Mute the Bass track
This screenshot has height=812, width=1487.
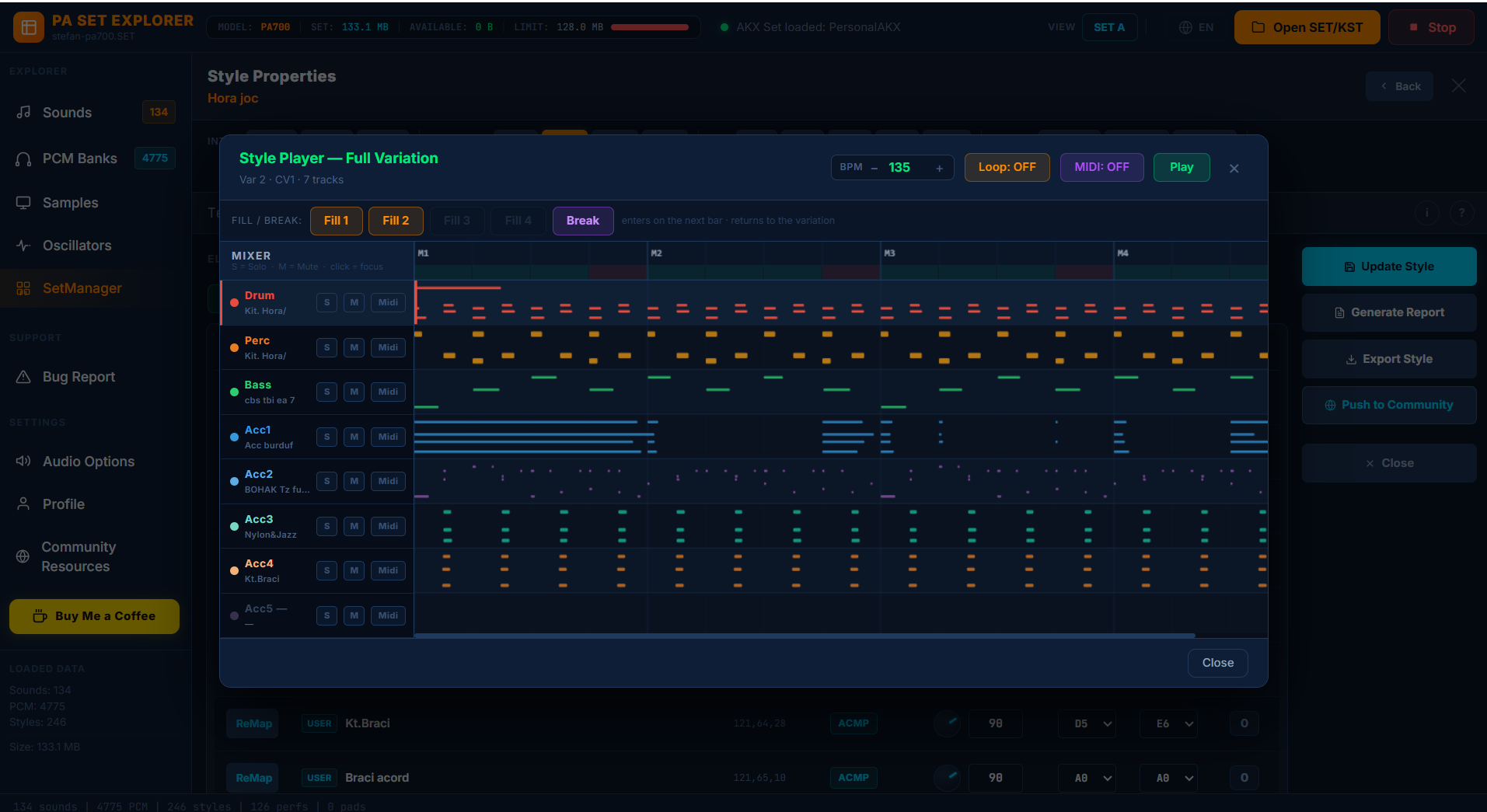pos(354,392)
